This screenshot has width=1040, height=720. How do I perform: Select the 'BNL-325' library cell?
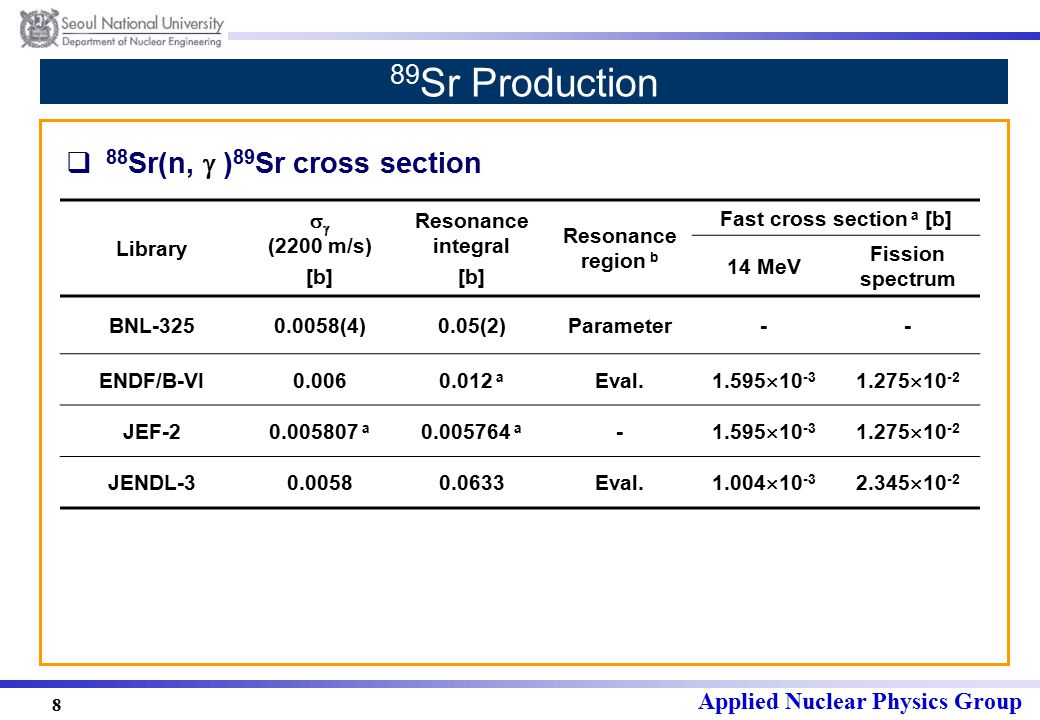tap(152, 326)
